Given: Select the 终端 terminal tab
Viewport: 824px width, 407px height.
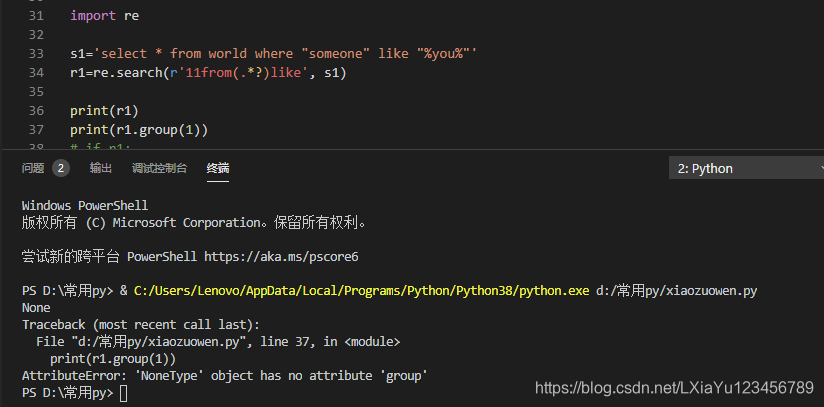Looking at the screenshot, I should pyautogui.click(x=218, y=168).
